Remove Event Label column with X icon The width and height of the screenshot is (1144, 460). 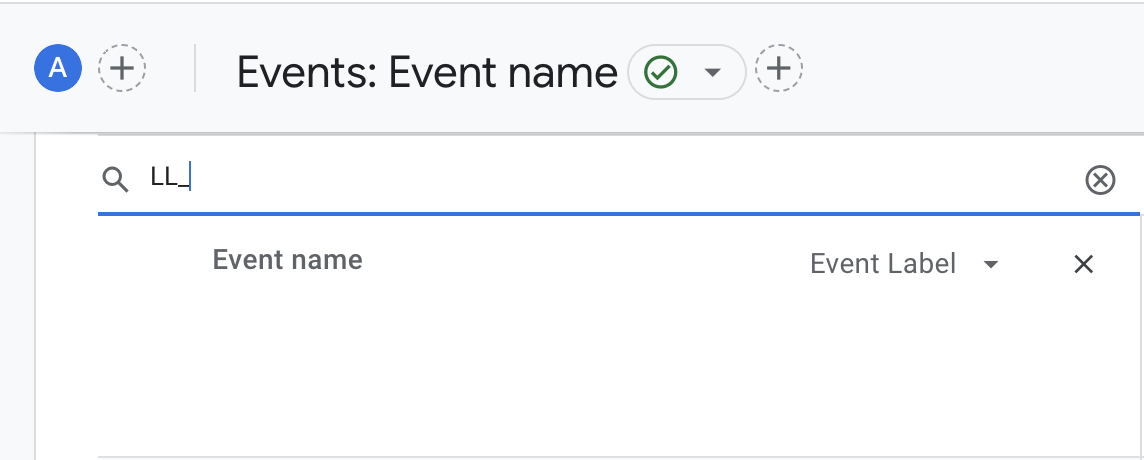1083,264
